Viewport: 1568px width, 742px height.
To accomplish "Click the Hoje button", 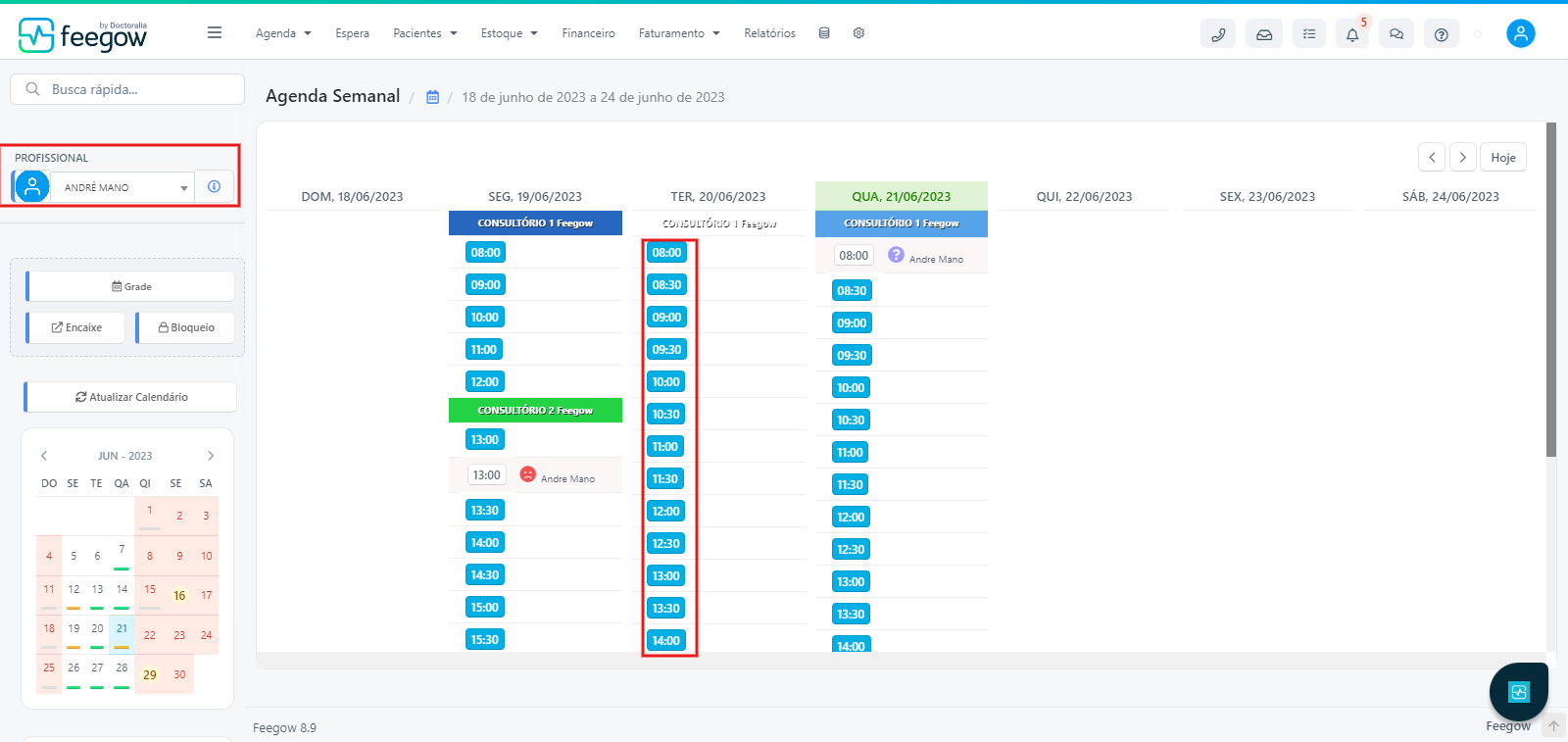I will point(1503,157).
